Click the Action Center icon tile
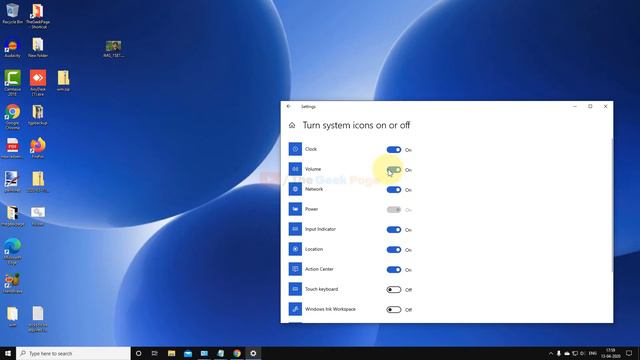The image size is (640, 360). [x=295, y=269]
